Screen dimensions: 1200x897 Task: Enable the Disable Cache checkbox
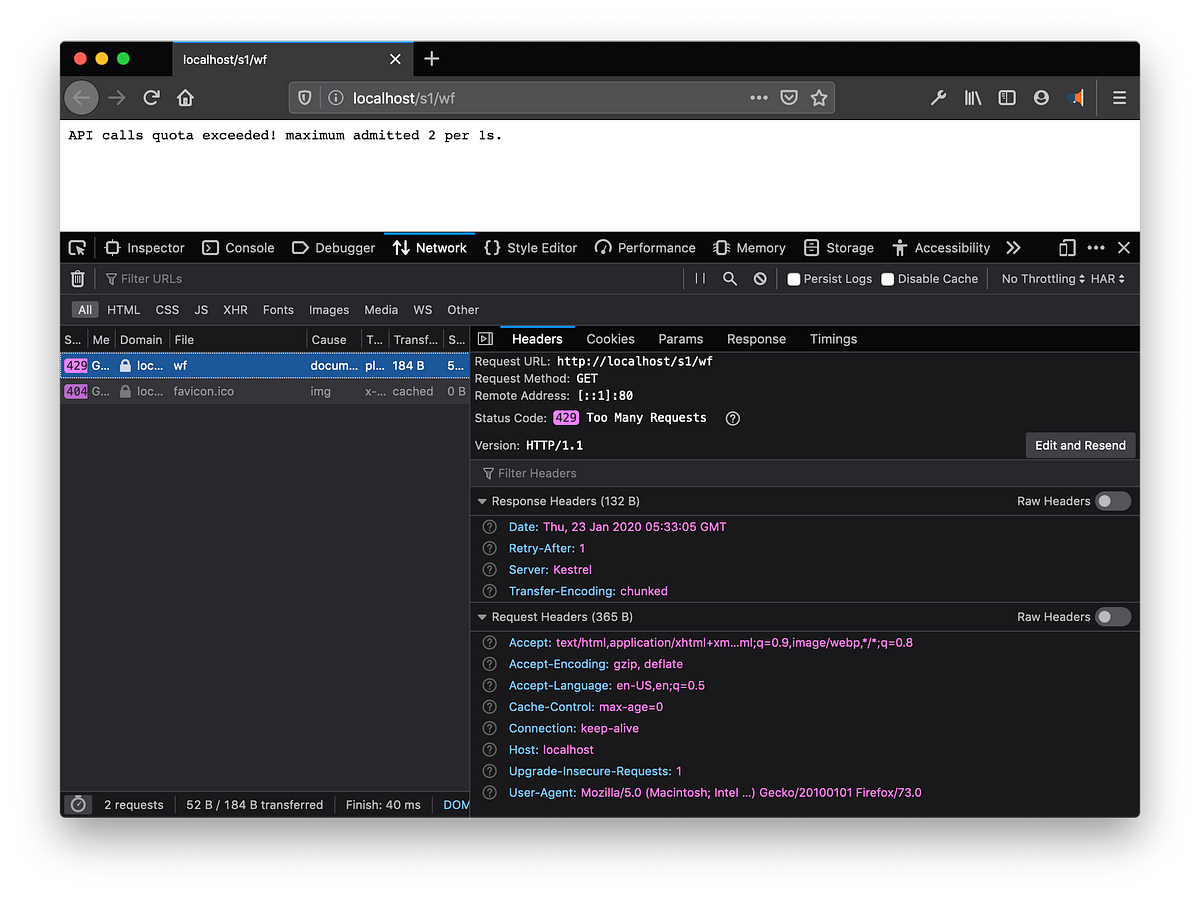pos(887,279)
